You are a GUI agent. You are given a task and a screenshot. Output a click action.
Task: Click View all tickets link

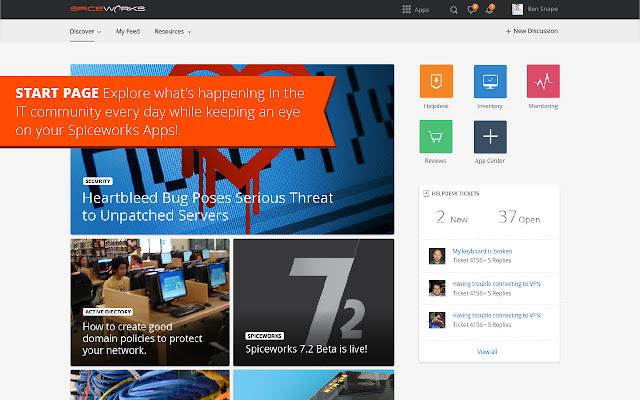coord(487,352)
